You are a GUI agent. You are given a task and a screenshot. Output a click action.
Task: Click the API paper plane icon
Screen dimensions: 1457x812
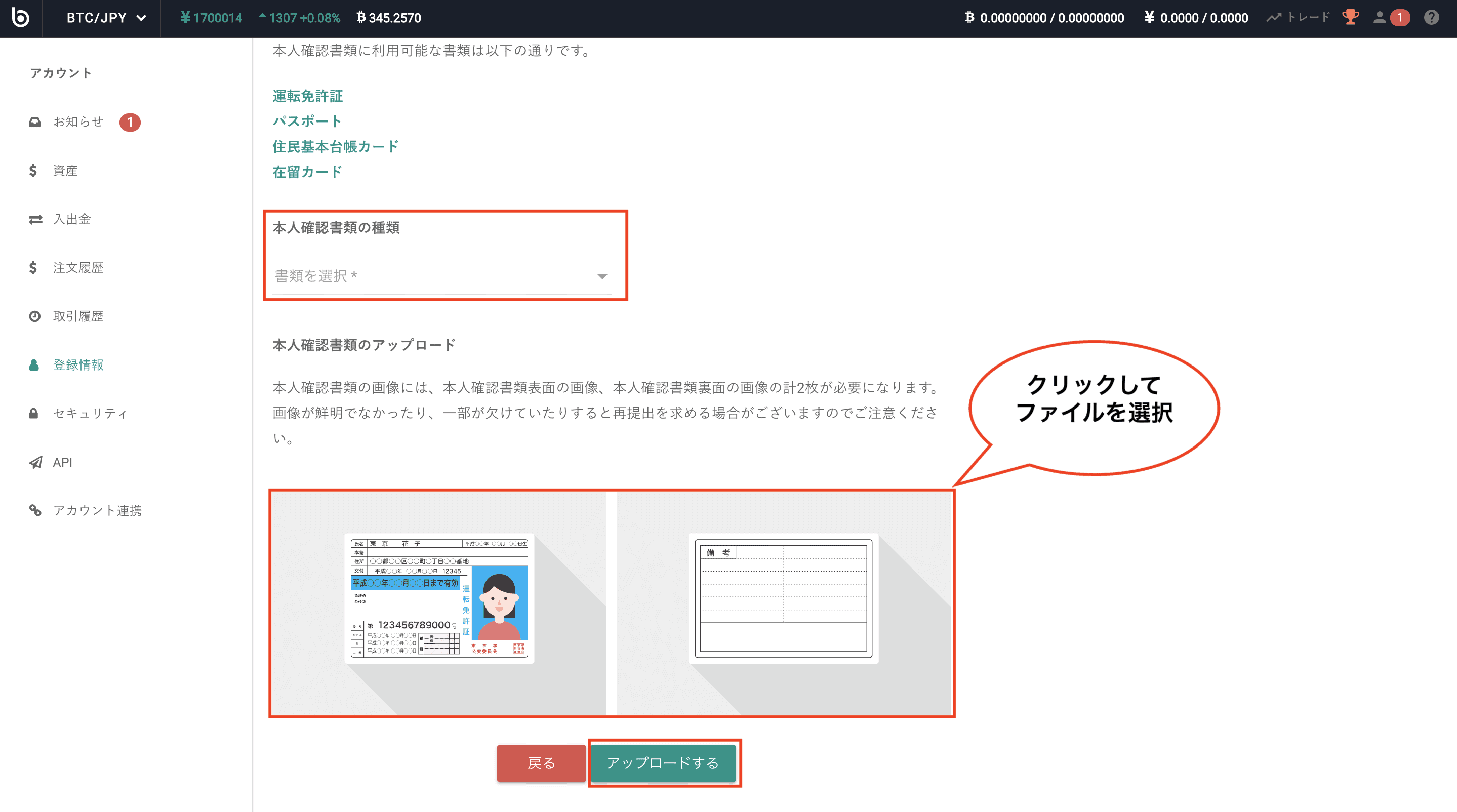tap(35, 462)
